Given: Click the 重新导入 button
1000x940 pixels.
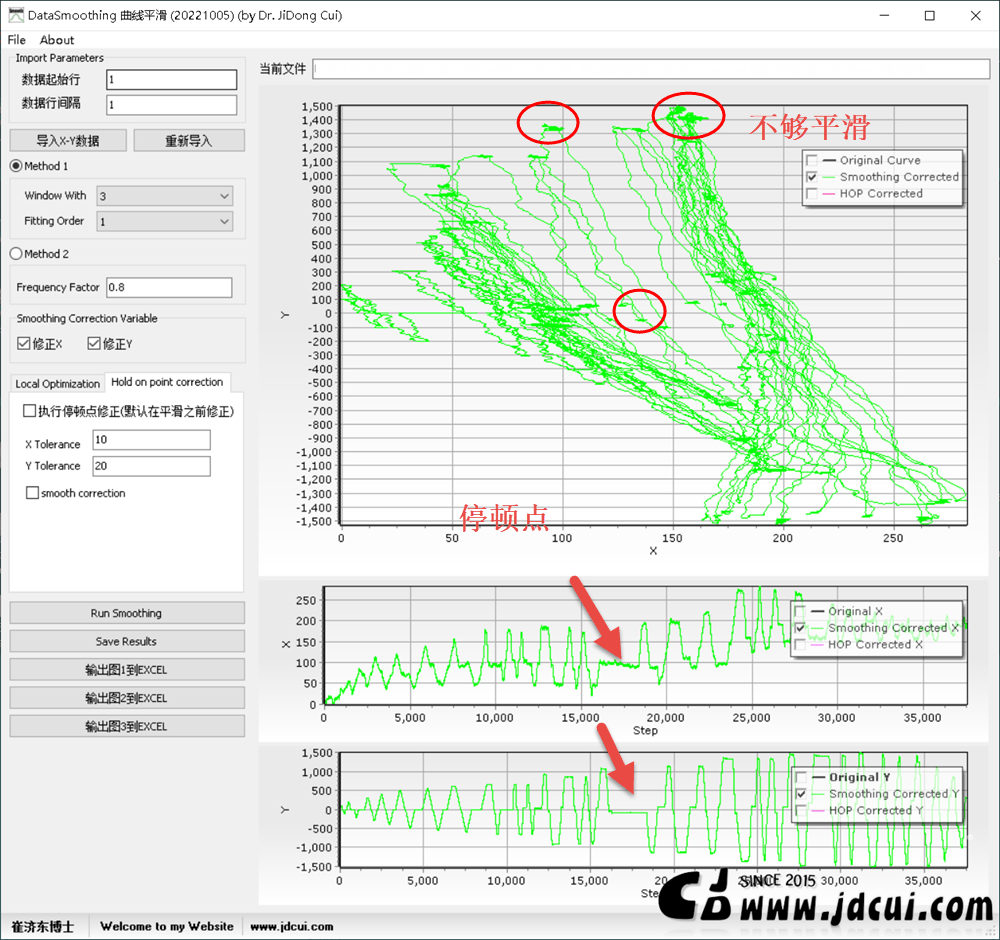Looking at the screenshot, I should pyautogui.click(x=189, y=140).
